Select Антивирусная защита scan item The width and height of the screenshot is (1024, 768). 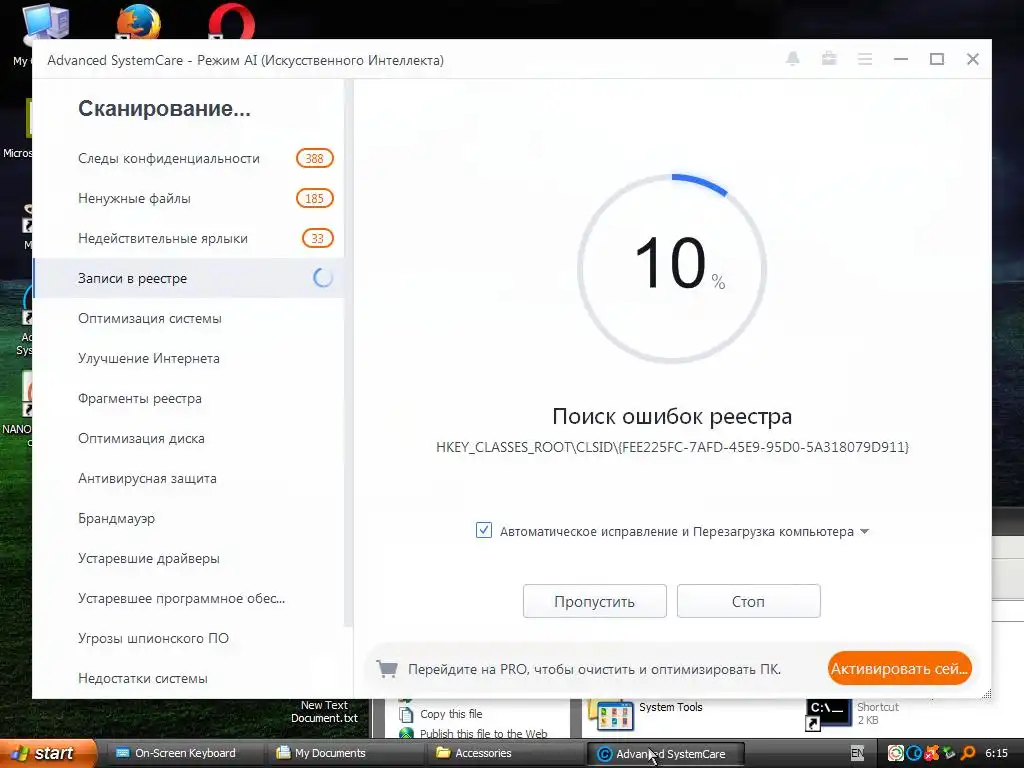click(x=188, y=478)
